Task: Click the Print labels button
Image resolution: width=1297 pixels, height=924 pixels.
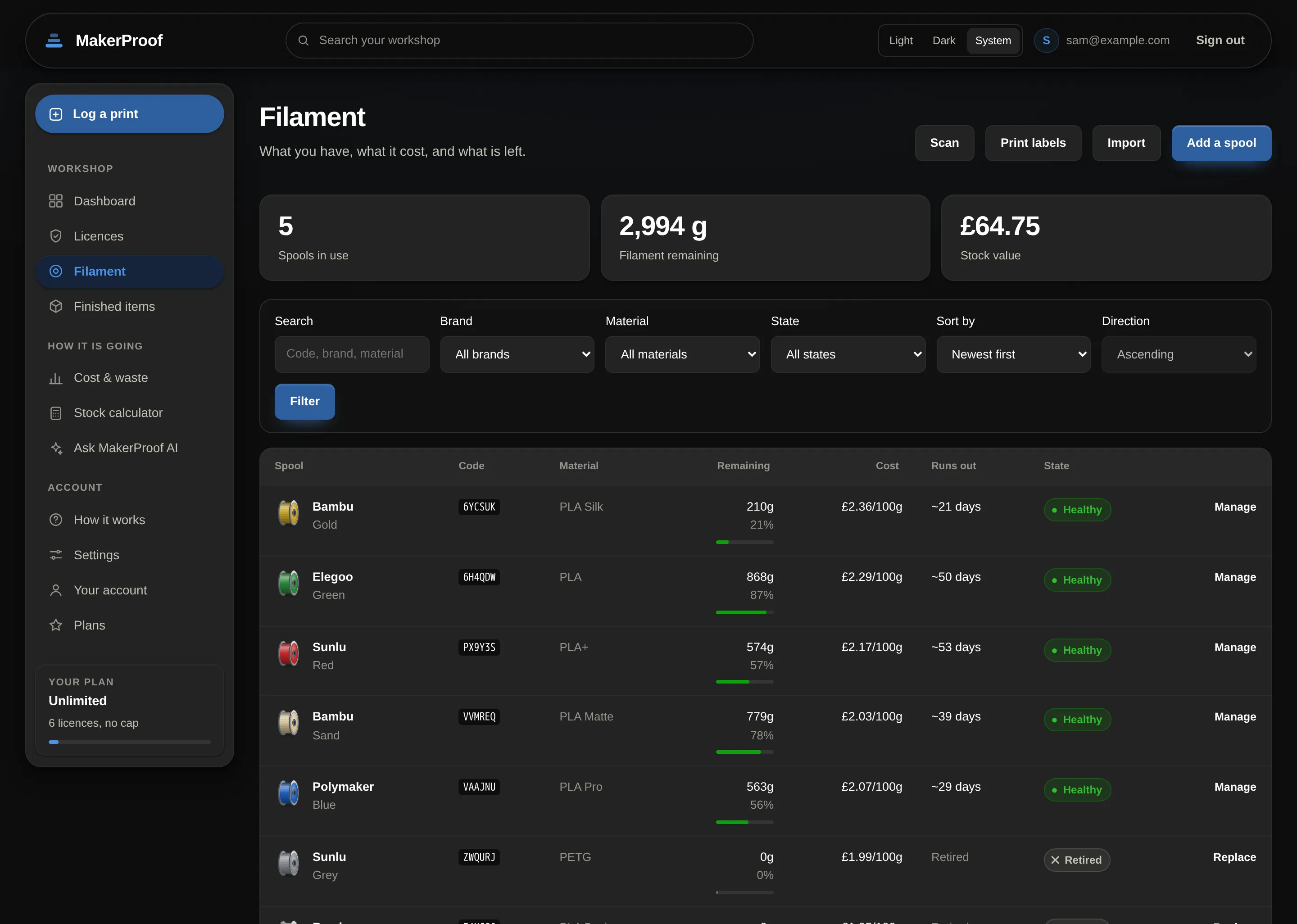Action: point(1033,143)
